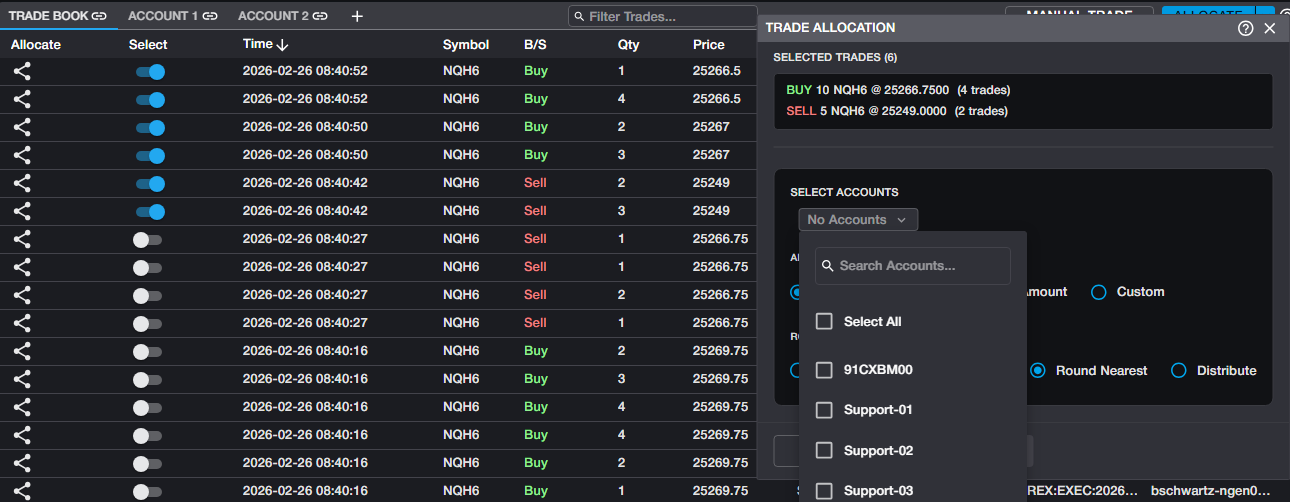Turn off select toggle for first 08:40:52 trade
1290x502 pixels.
150,71
